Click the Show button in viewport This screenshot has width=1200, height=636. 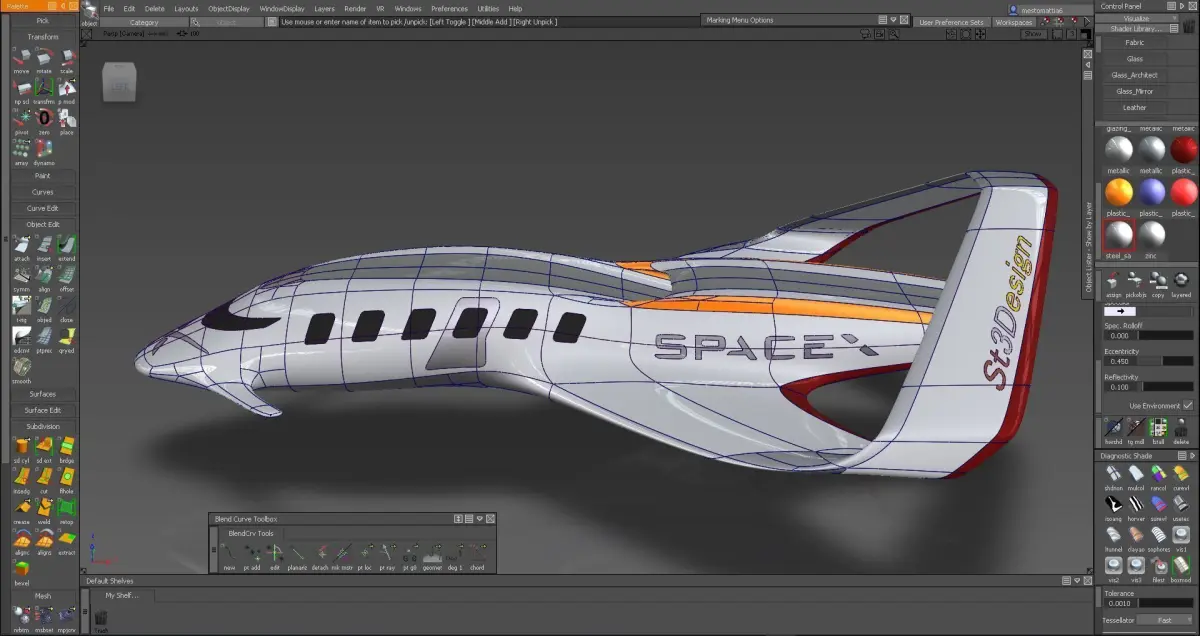point(1032,34)
